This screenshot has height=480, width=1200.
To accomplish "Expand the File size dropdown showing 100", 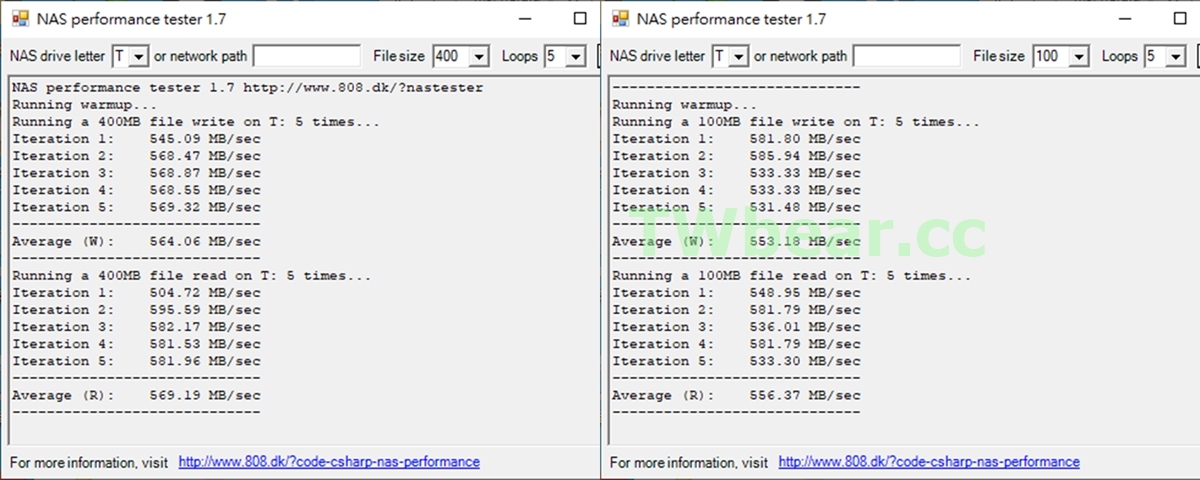I will 1078,57.
